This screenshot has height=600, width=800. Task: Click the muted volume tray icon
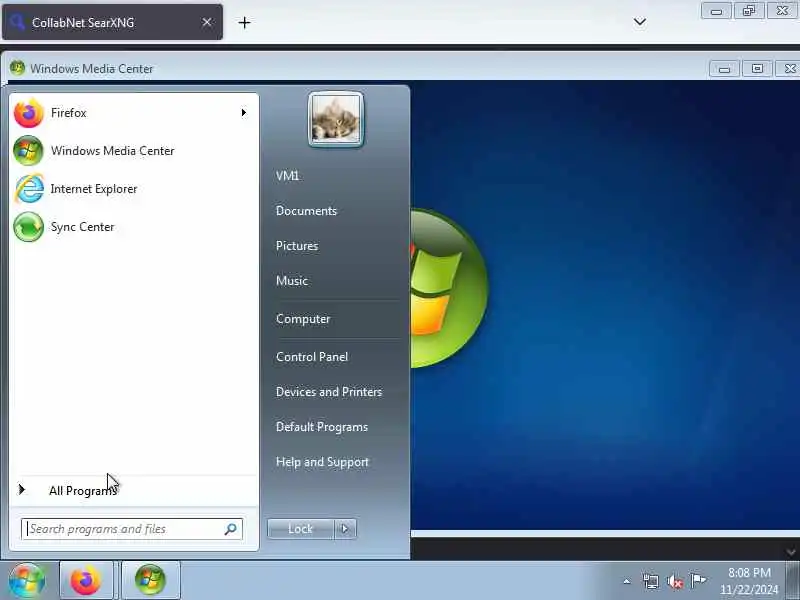[x=674, y=581]
